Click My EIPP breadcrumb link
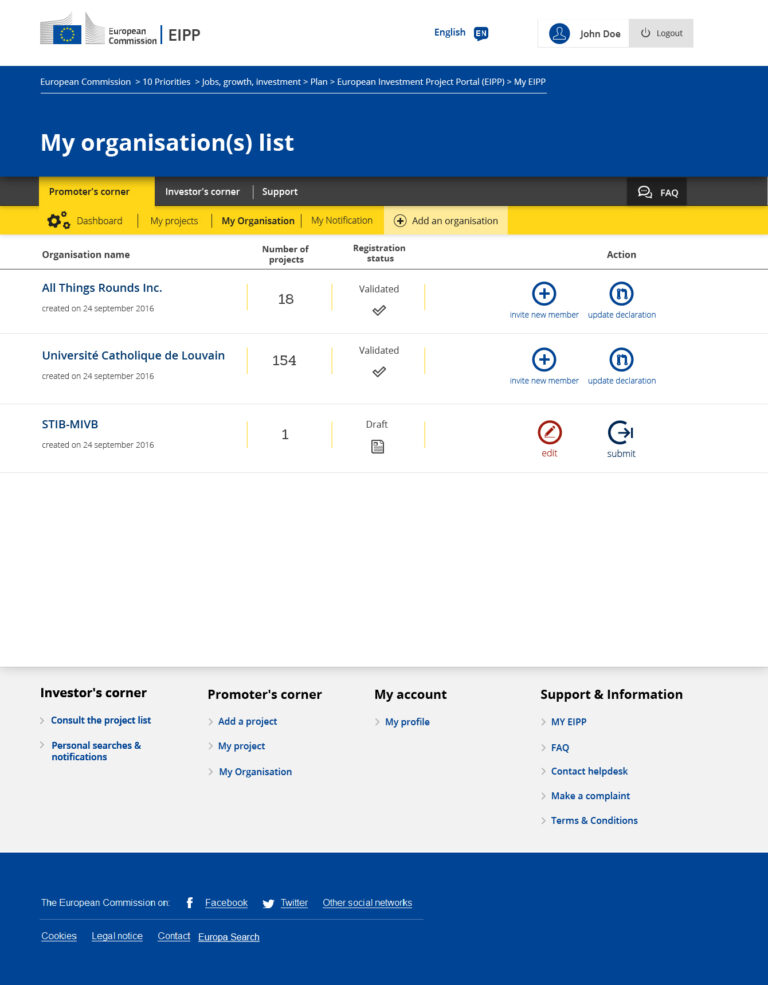This screenshot has height=985, width=768. pyautogui.click(x=530, y=82)
